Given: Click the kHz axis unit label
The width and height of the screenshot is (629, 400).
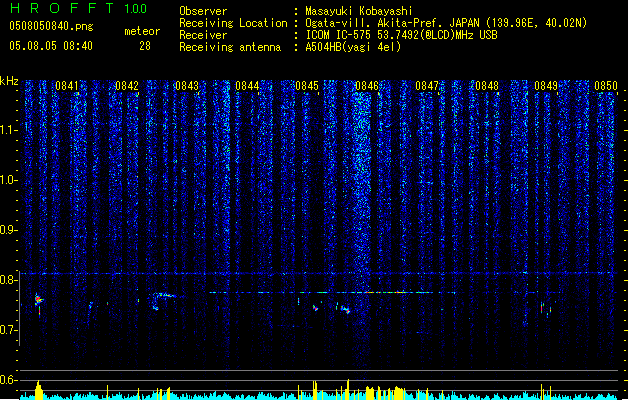Looking at the screenshot, I should point(9,81).
